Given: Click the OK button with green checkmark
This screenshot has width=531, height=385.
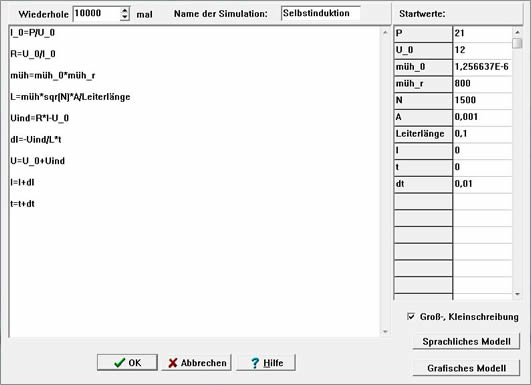Looking at the screenshot, I should [x=127, y=362].
